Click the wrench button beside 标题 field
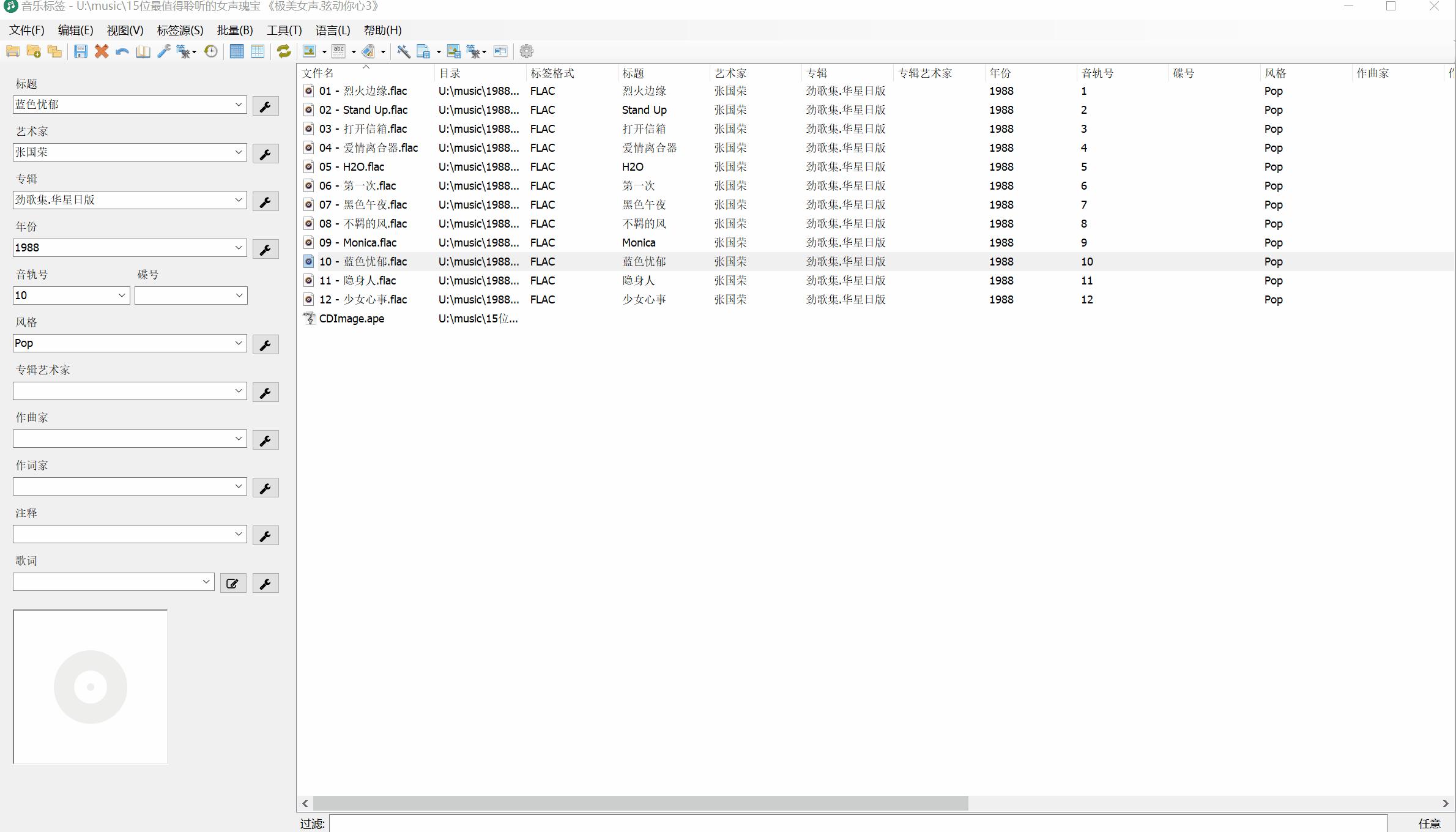Screen dimensions: 1456x832 pos(266,106)
